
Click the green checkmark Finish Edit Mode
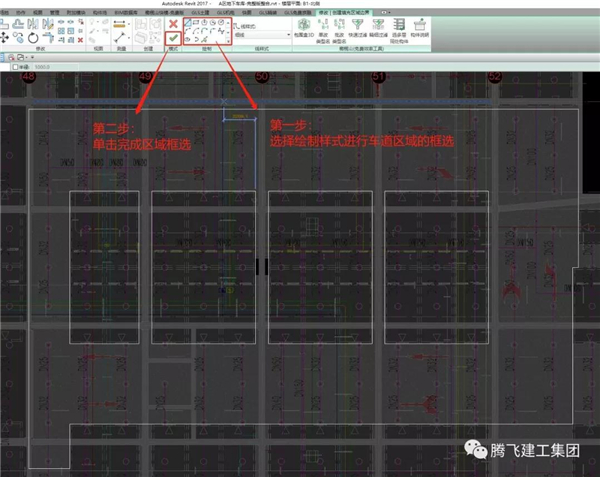(x=173, y=38)
